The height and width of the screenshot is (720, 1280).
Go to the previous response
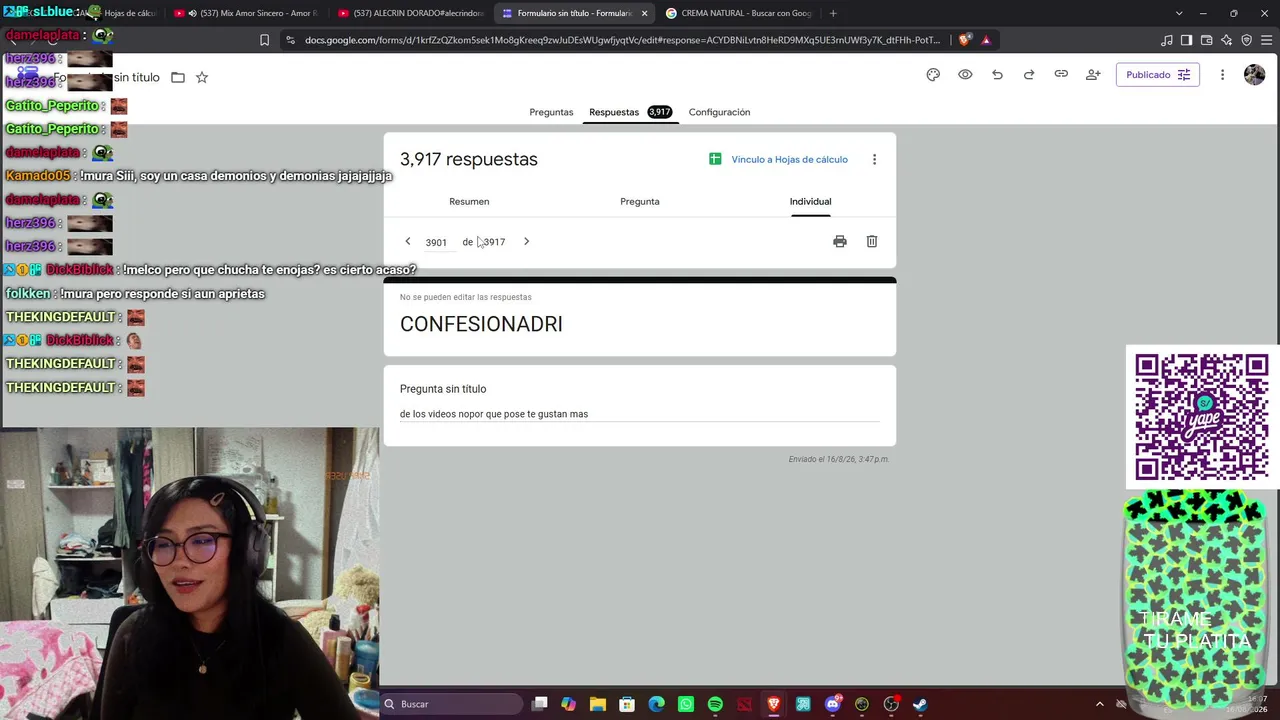tap(408, 241)
